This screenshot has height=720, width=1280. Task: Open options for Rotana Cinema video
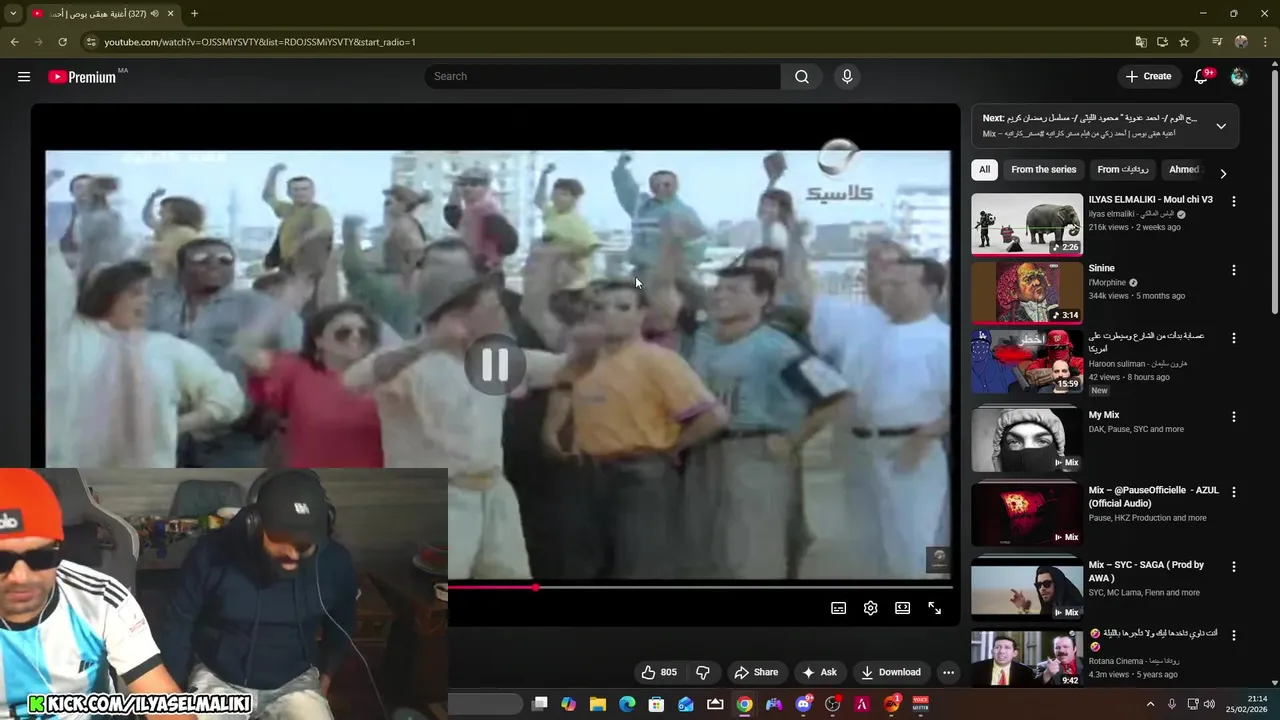[x=1233, y=635]
